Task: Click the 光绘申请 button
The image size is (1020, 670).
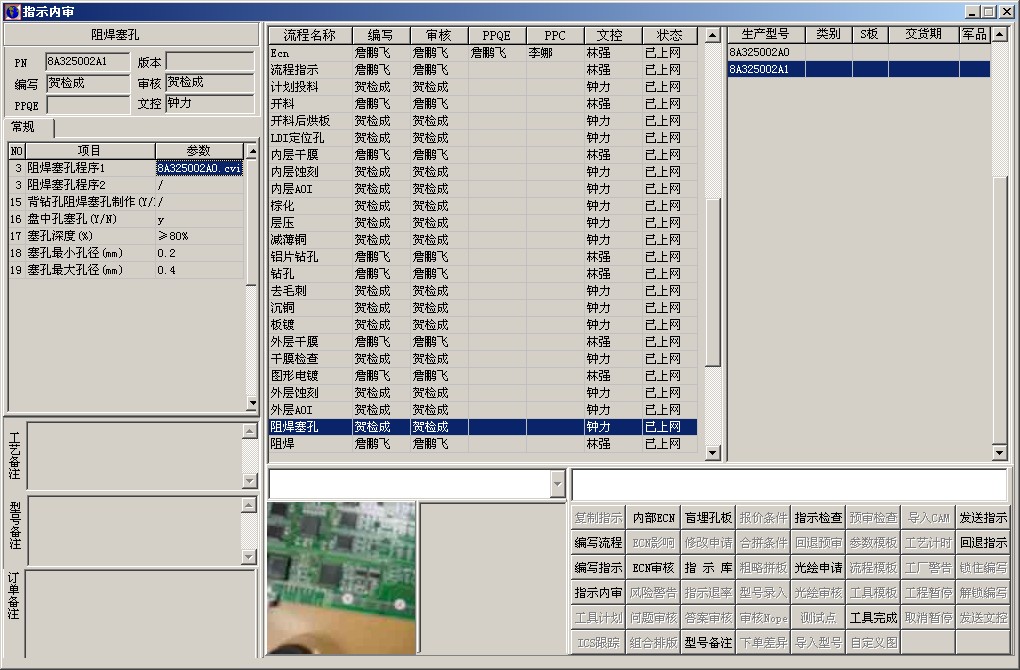Action: pyautogui.click(x=818, y=568)
